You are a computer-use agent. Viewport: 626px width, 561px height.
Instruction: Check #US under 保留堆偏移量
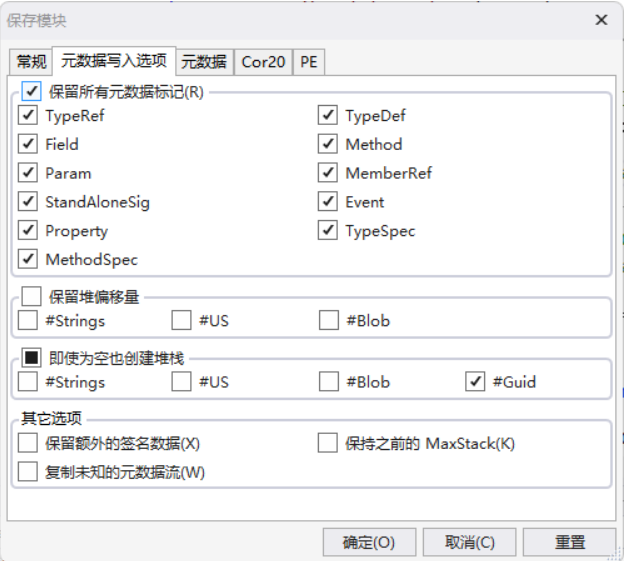point(181,321)
